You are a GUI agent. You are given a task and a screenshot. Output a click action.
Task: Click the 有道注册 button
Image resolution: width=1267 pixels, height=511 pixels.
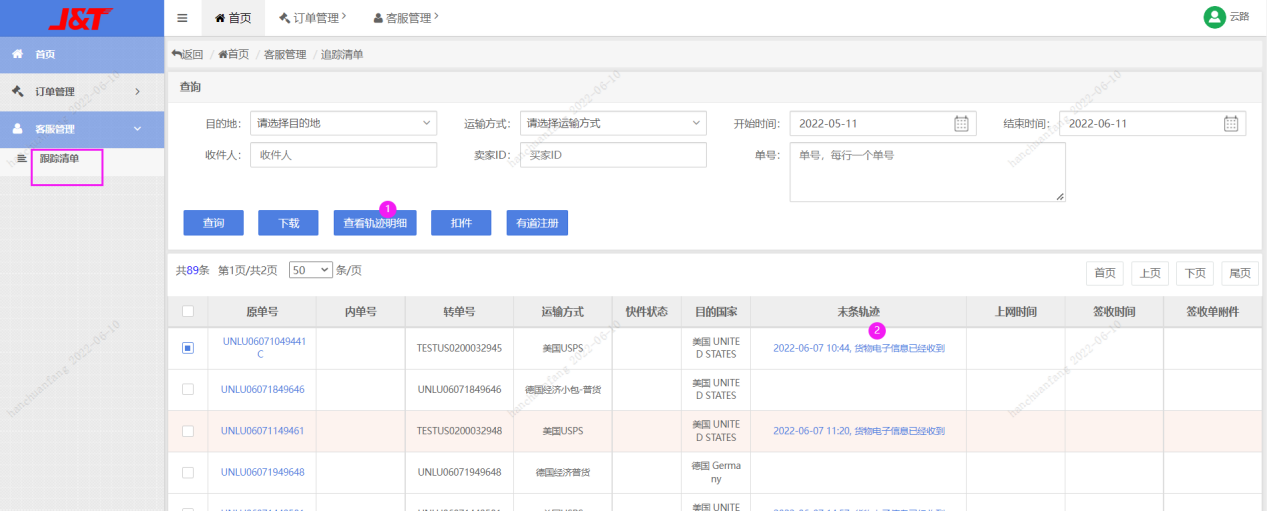(537, 223)
